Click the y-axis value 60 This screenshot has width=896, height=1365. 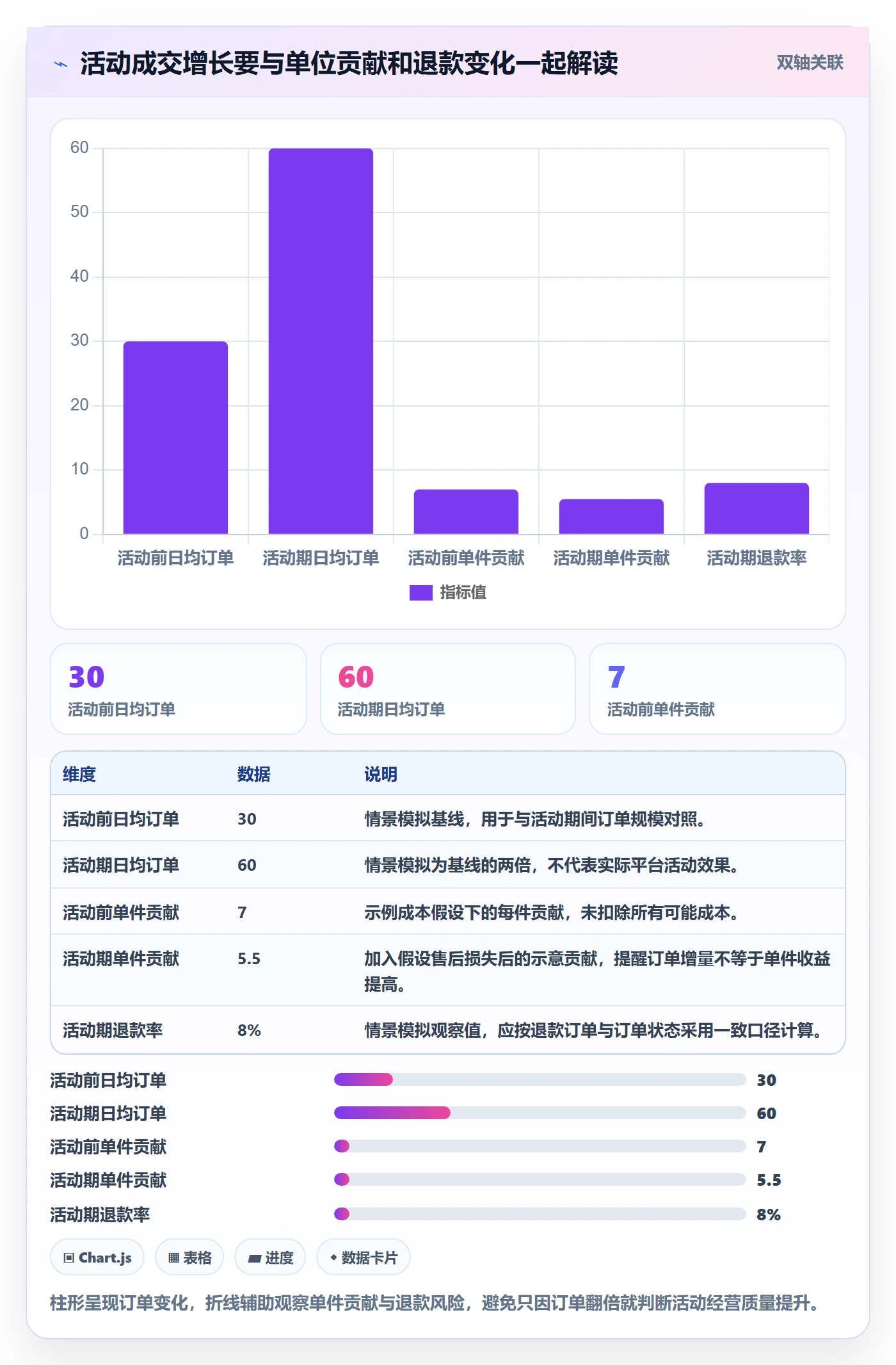(79, 147)
